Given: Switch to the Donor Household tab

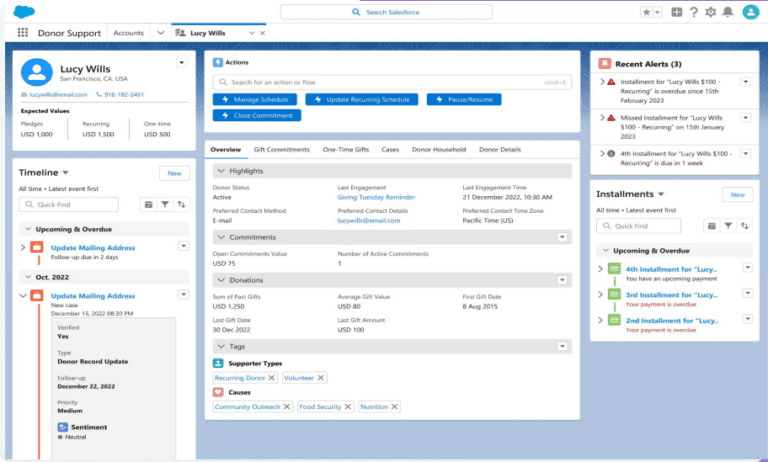Looking at the screenshot, I should pyautogui.click(x=439, y=149).
